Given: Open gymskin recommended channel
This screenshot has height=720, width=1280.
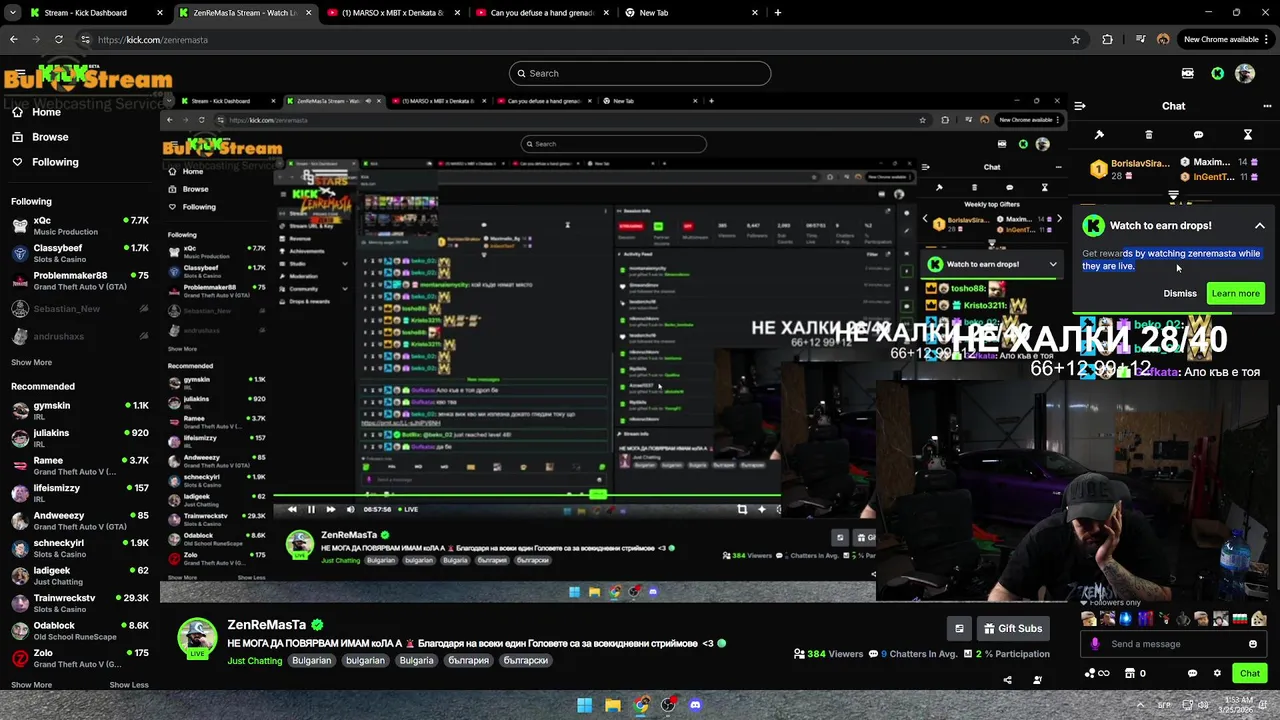Looking at the screenshot, I should 80,411.
